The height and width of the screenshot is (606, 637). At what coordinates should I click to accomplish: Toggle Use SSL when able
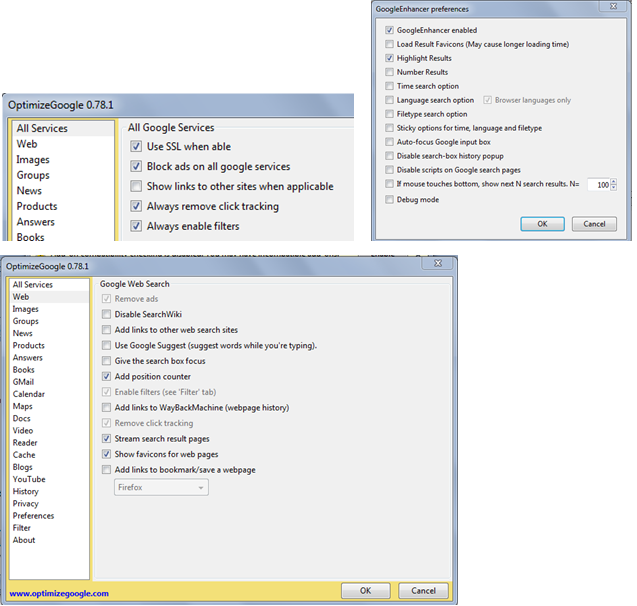pyautogui.click(x=136, y=146)
